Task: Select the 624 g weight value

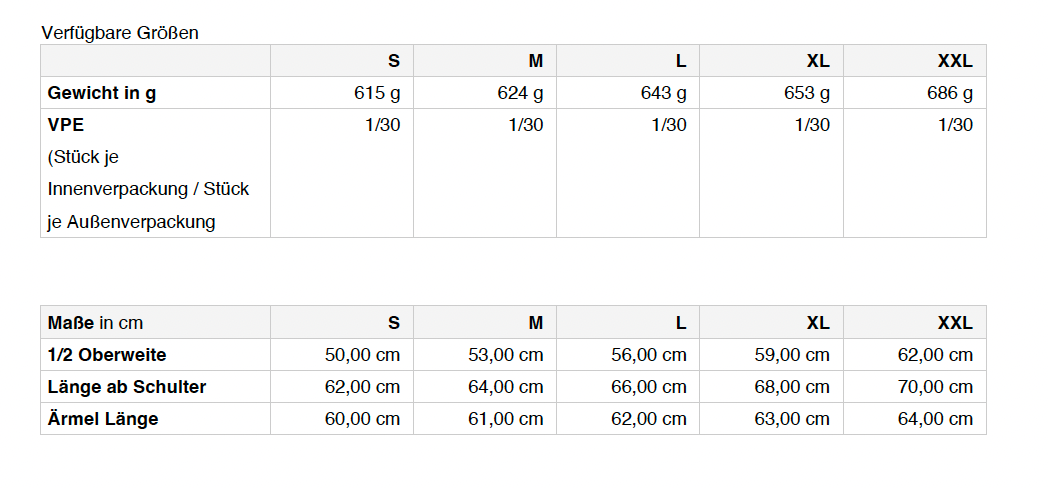Action: [x=520, y=93]
